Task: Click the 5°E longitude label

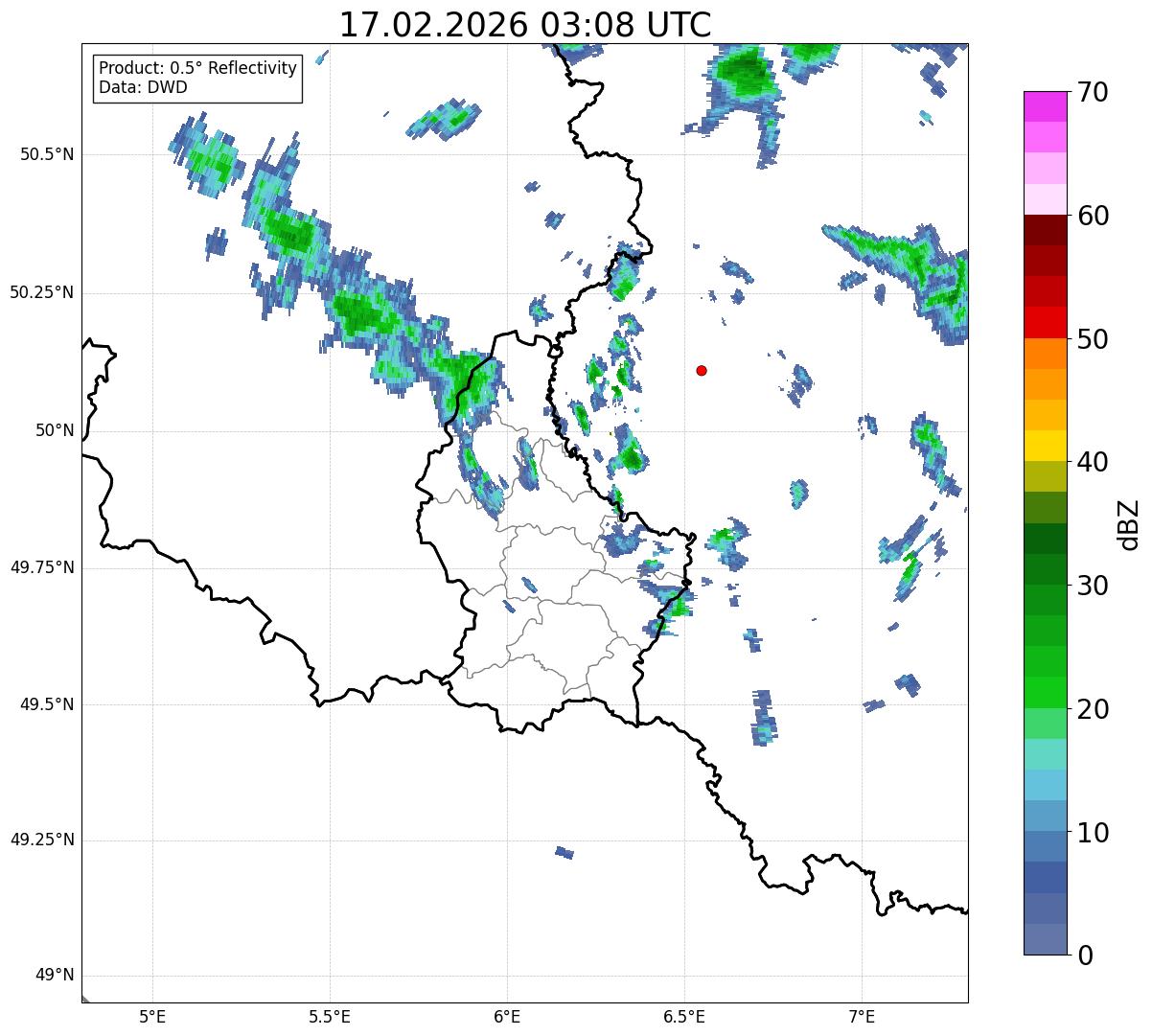Action: 152,1018
